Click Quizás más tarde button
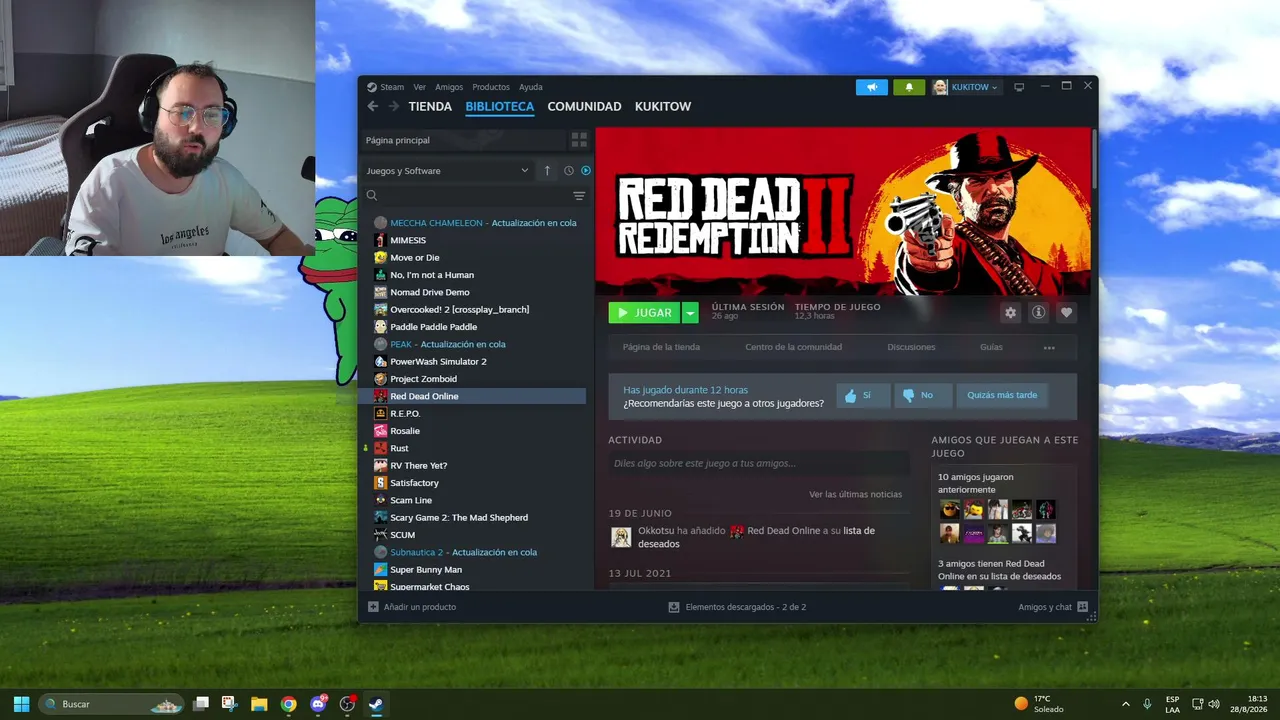Viewport: 1280px width, 720px height. point(1002,395)
